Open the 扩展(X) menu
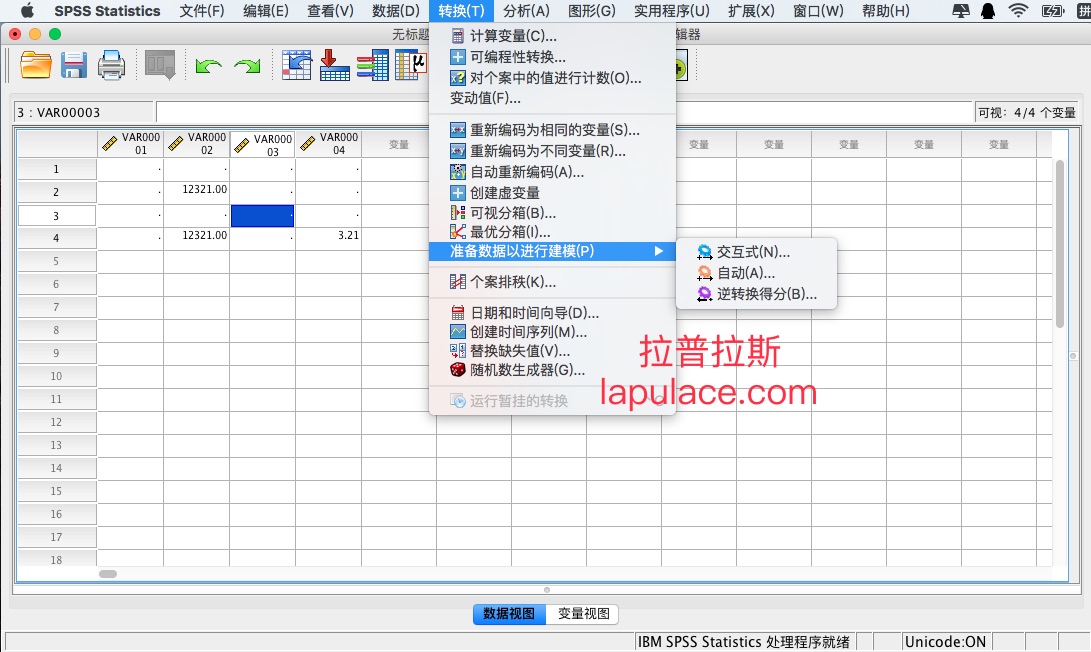1091x652 pixels. (x=751, y=11)
